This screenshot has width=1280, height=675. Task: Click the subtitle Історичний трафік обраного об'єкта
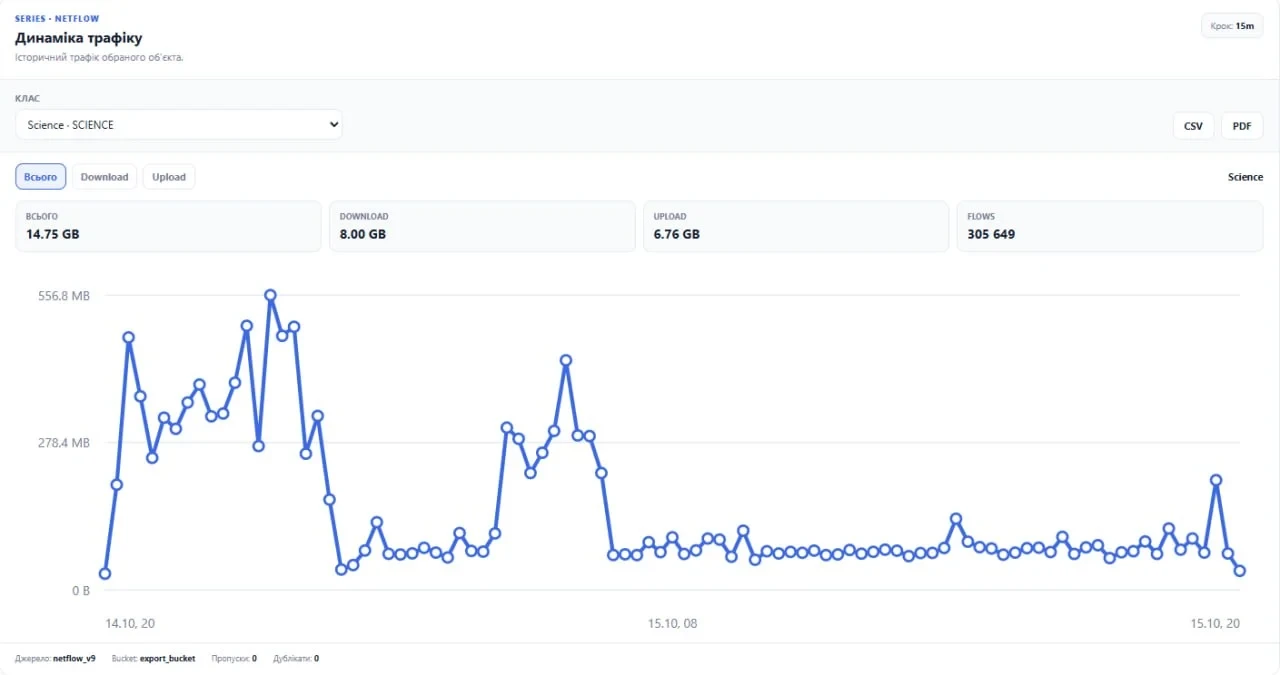pos(99,57)
